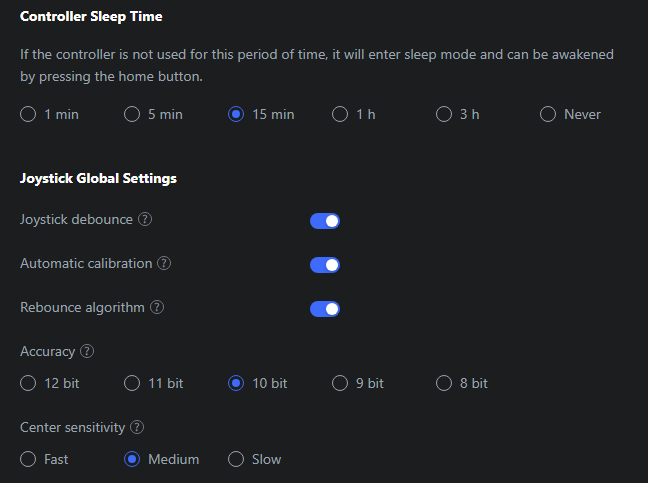Select 12 bit accuracy
648x483 pixels.
click(28, 383)
